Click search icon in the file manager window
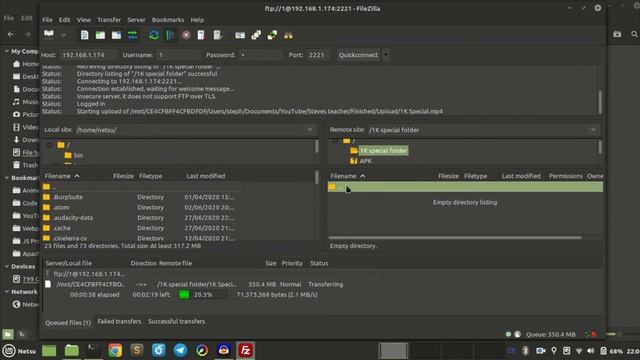The height and width of the screenshot is (360, 640). coord(634,35)
